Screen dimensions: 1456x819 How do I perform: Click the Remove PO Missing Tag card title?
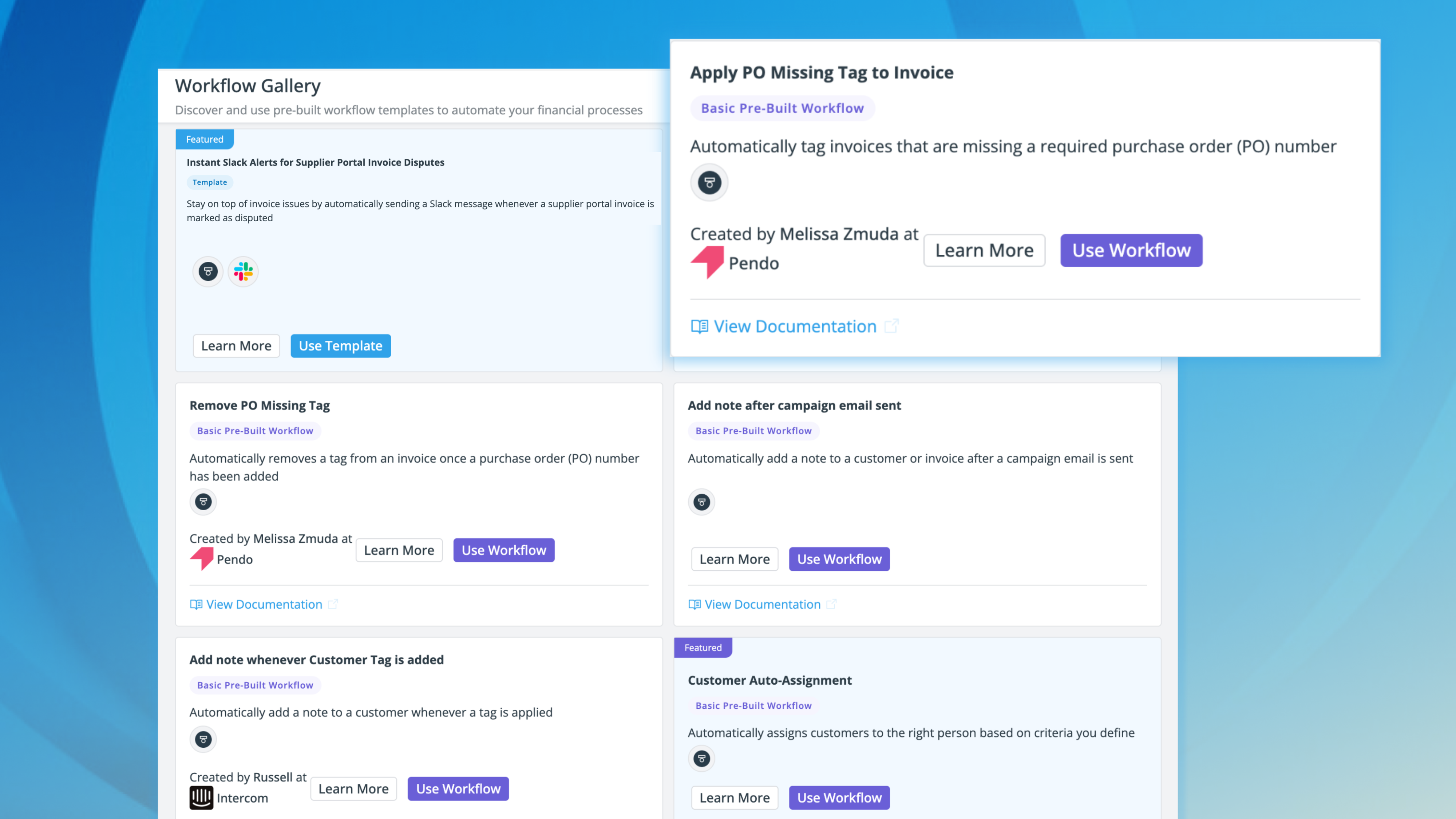[260, 405]
